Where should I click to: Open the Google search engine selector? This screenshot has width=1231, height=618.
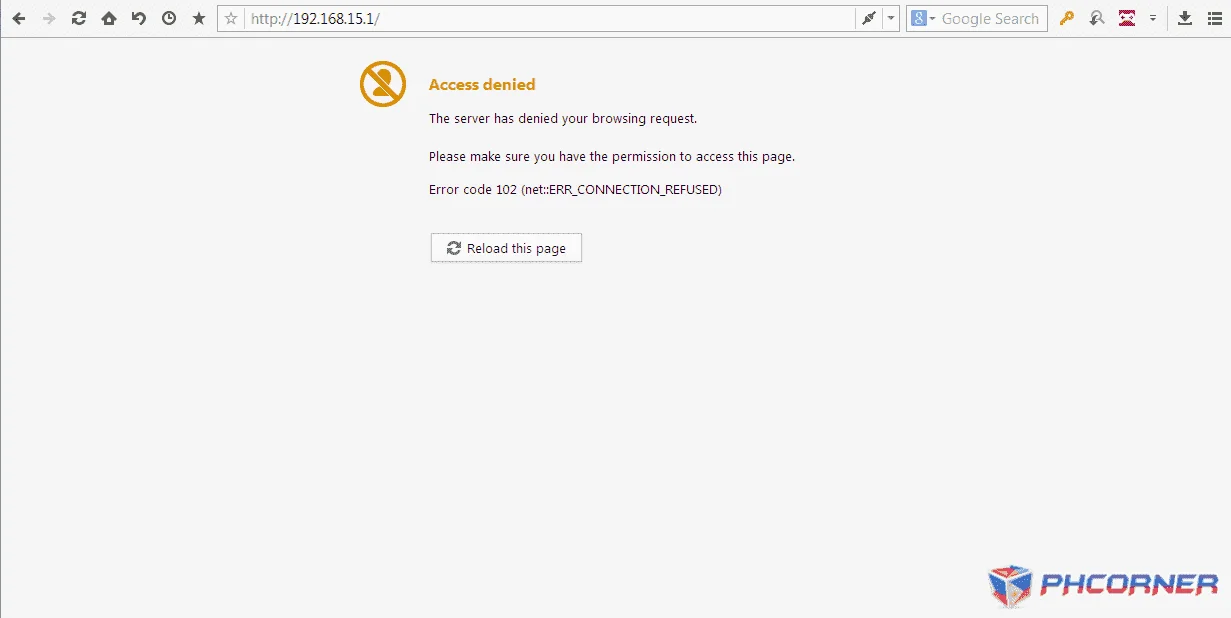[x=923, y=19]
